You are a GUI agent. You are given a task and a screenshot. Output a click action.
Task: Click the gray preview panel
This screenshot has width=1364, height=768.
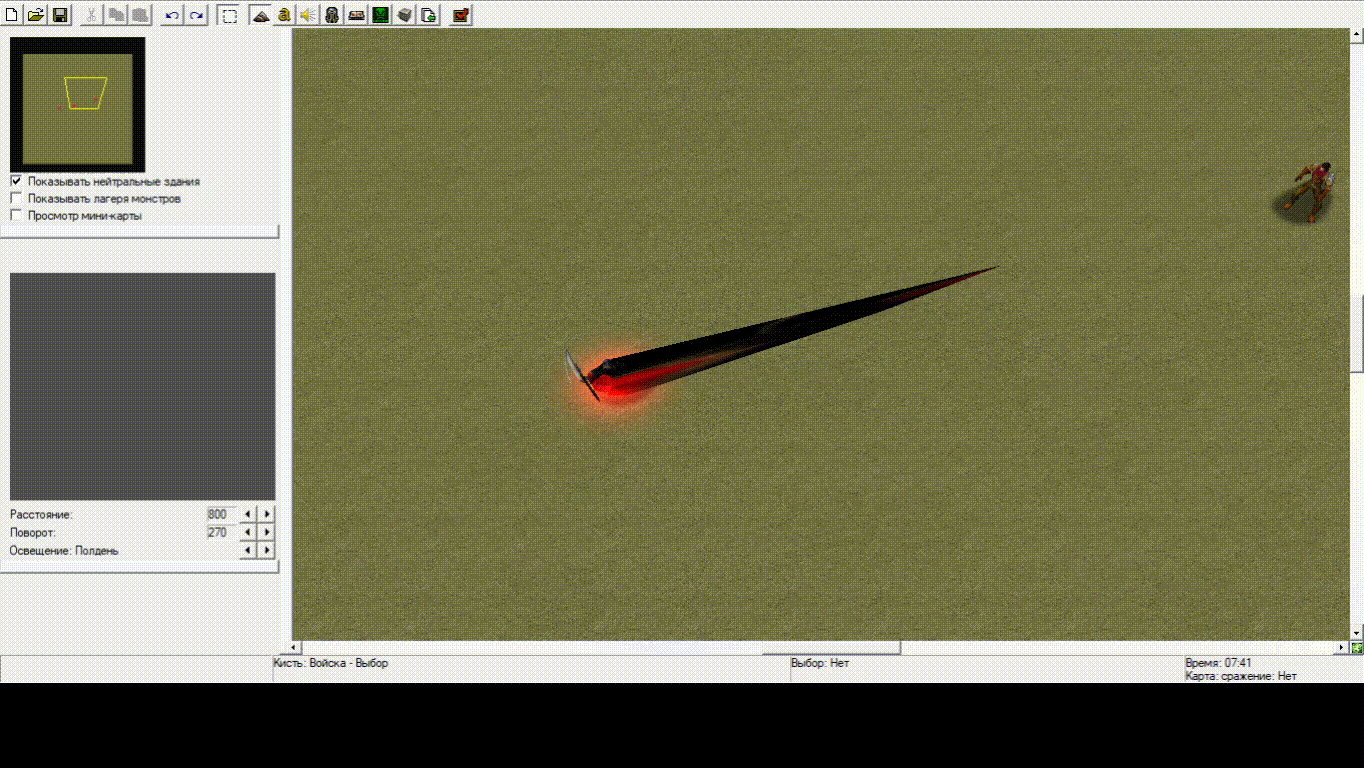(x=142, y=387)
